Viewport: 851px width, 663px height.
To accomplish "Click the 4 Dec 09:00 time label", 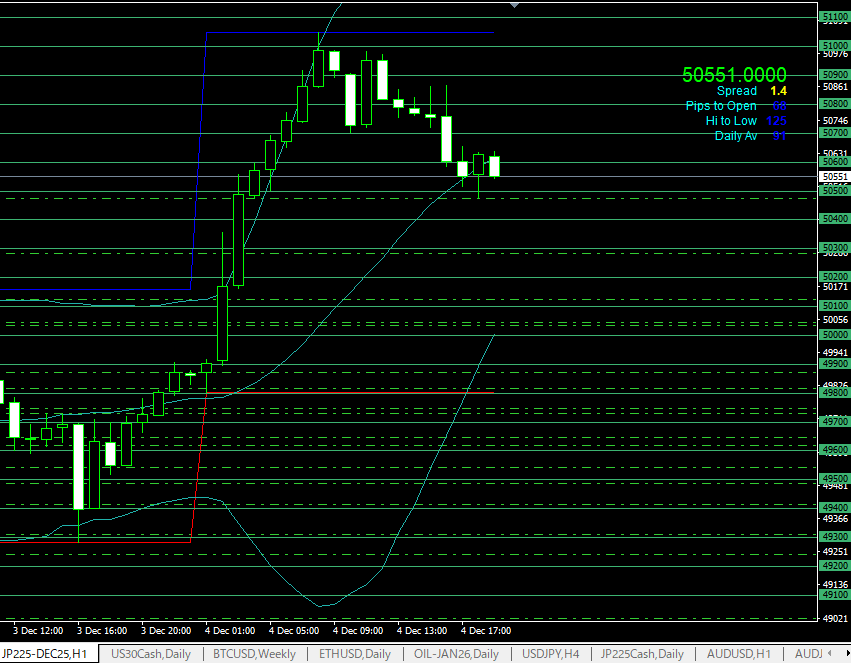I will point(357,631).
